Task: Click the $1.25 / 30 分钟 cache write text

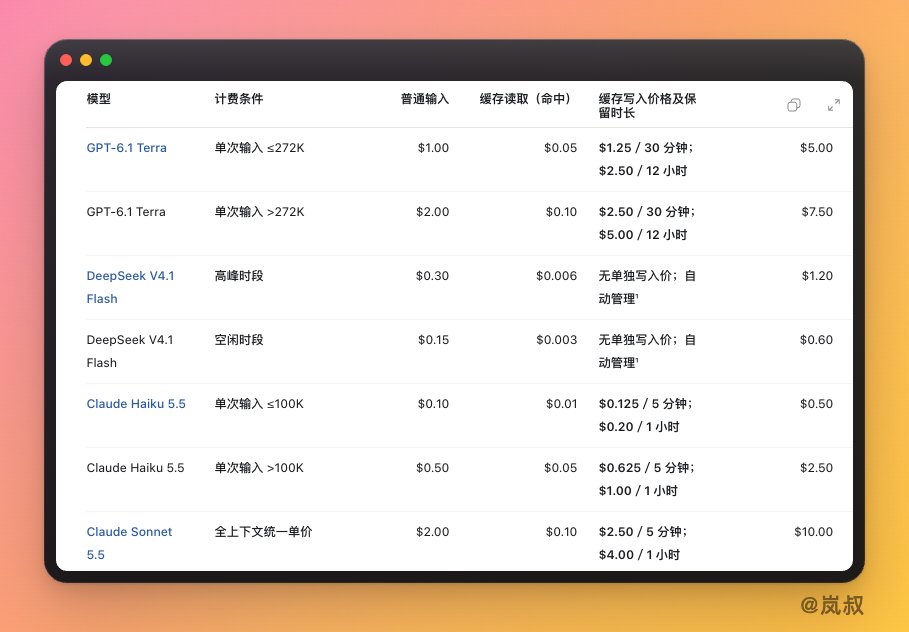Action: (x=646, y=148)
